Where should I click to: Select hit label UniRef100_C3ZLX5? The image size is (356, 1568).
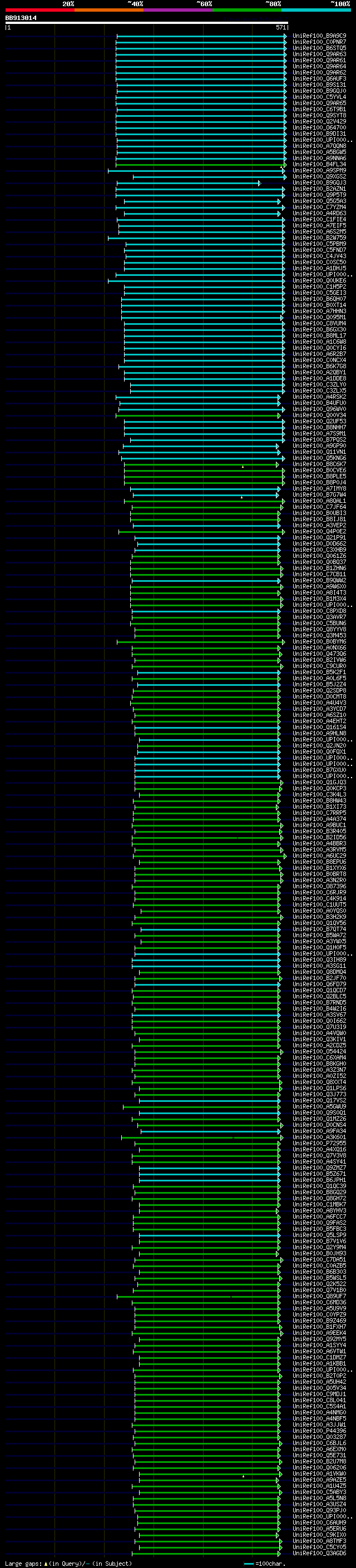click(319, 390)
